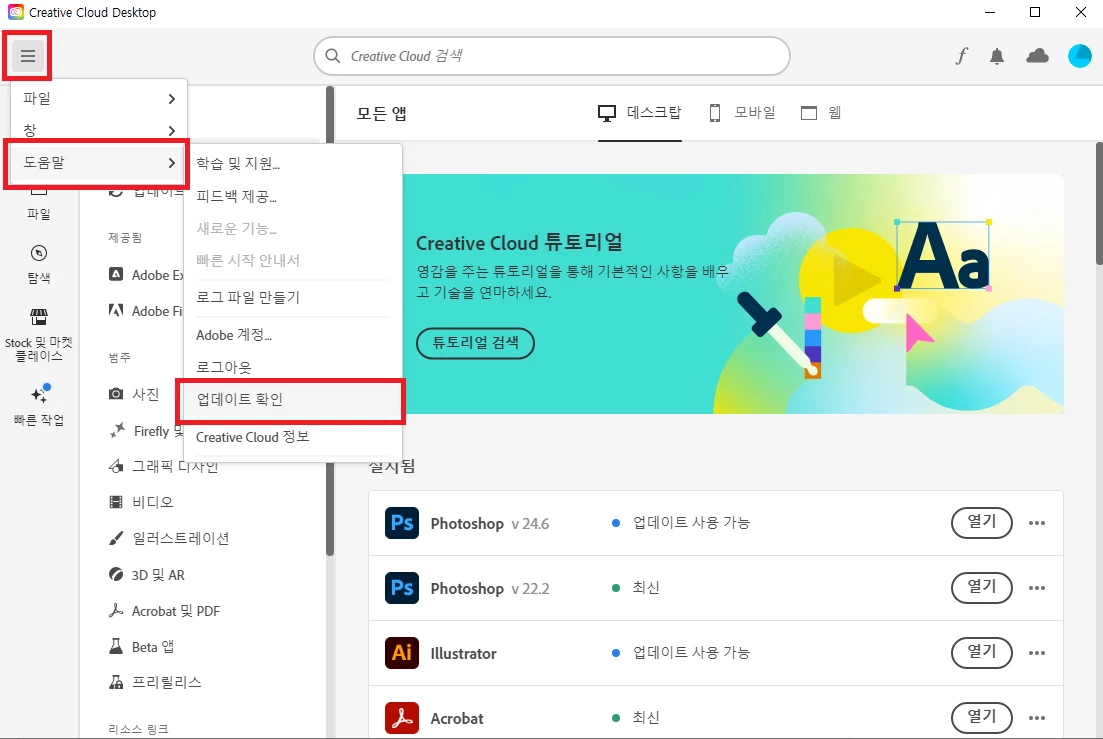Image resolution: width=1103 pixels, height=739 pixels.
Task: Click the Photoshop v 24.6 app icon
Action: tap(402, 523)
